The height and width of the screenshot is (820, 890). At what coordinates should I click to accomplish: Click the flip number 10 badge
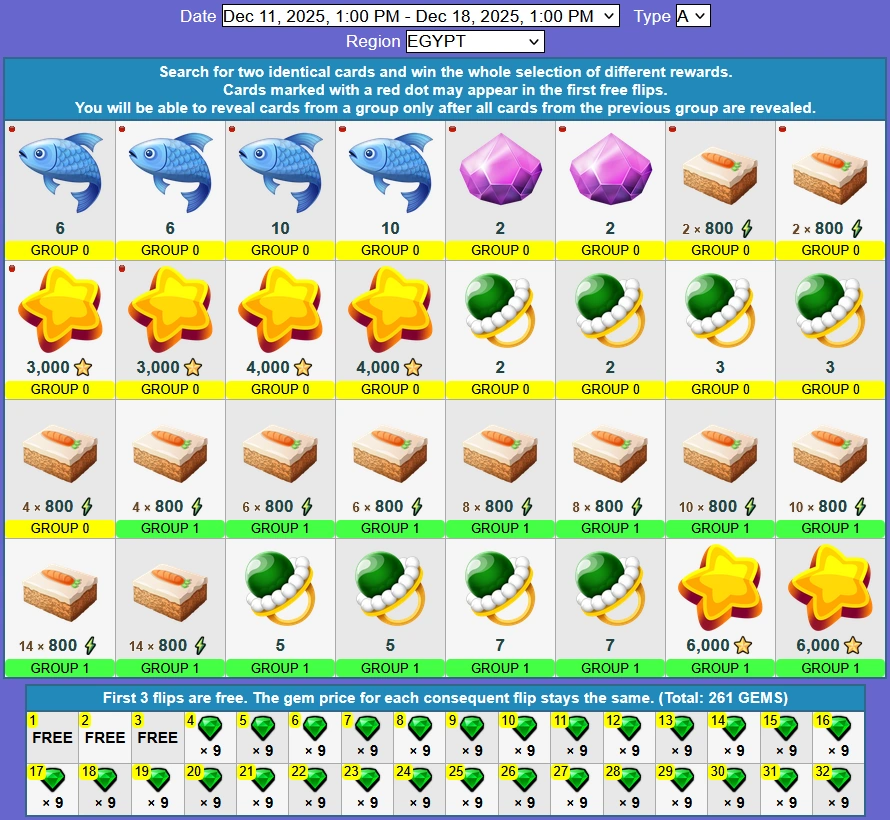[508, 720]
